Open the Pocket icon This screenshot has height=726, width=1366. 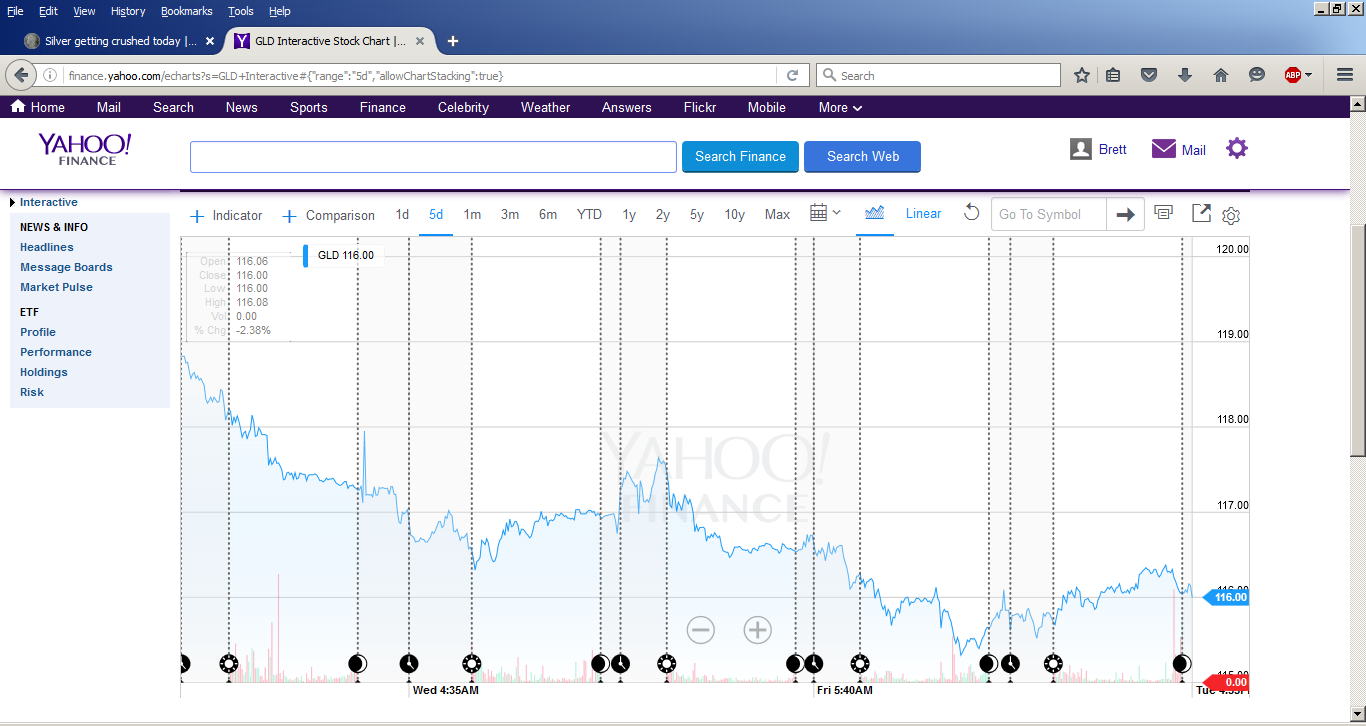coord(1149,75)
